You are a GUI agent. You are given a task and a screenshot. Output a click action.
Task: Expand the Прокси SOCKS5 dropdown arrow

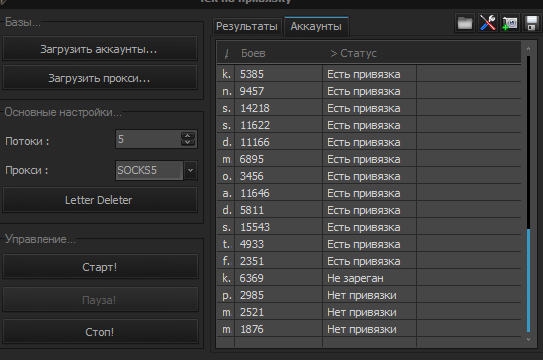pos(190,170)
